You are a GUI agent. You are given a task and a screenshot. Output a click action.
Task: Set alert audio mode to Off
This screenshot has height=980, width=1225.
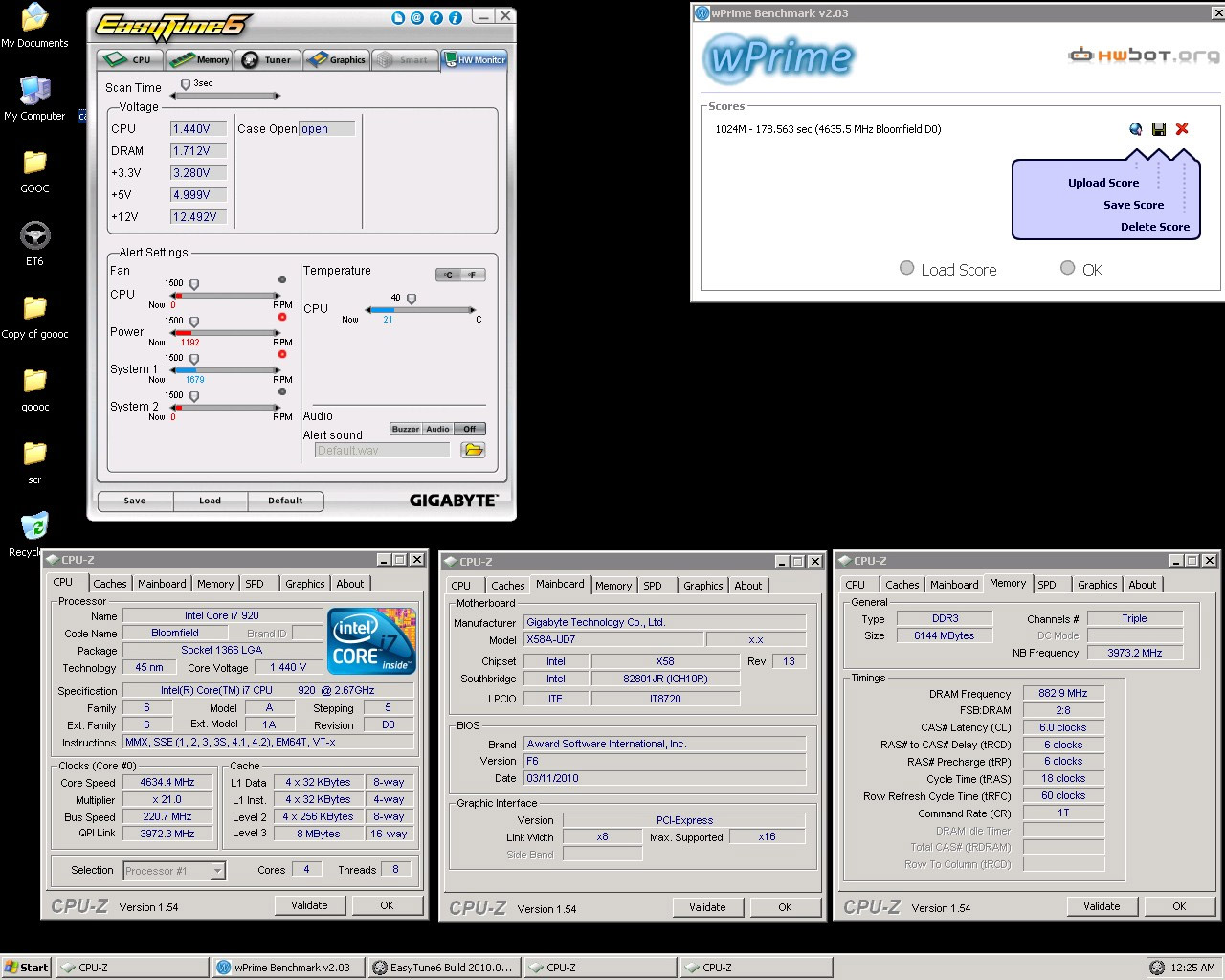(x=470, y=429)
